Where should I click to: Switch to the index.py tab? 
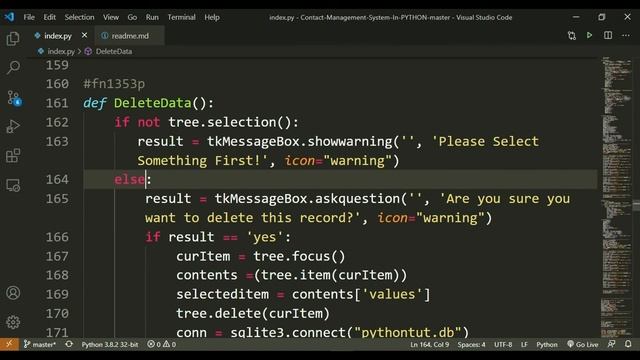click(58, 36)
